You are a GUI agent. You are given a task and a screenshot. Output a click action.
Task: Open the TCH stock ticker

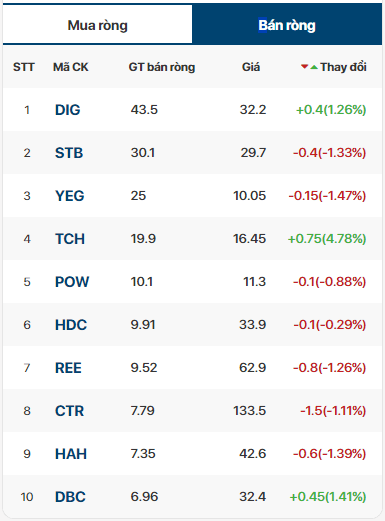[x=70, y=239]
